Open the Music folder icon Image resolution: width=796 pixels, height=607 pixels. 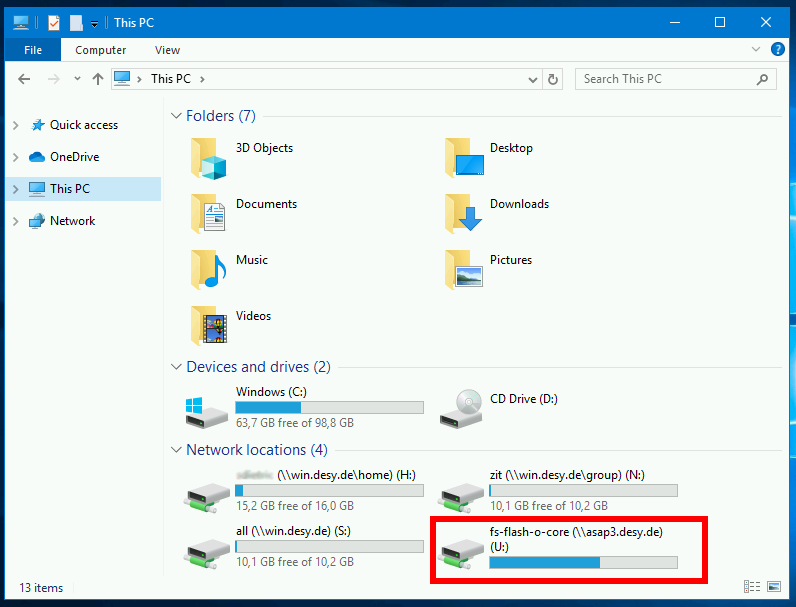coord(209,269)
